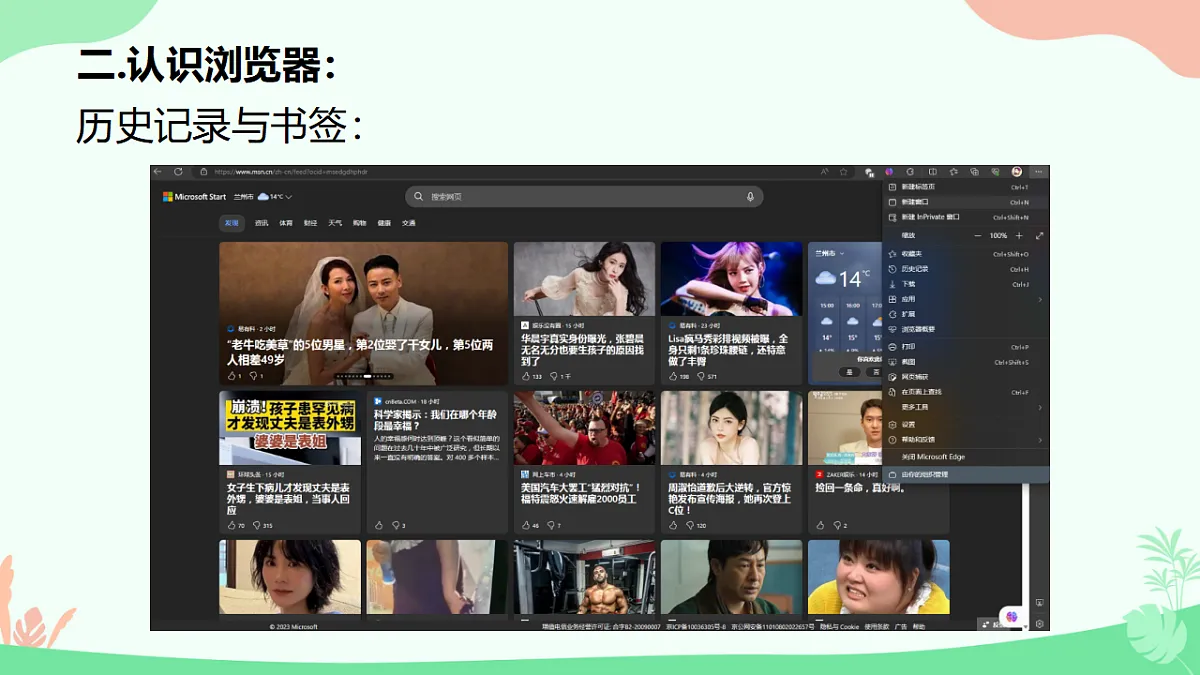
Task: Click the 隐私与 Cookie footer link
Action: (x=839, y=626)
